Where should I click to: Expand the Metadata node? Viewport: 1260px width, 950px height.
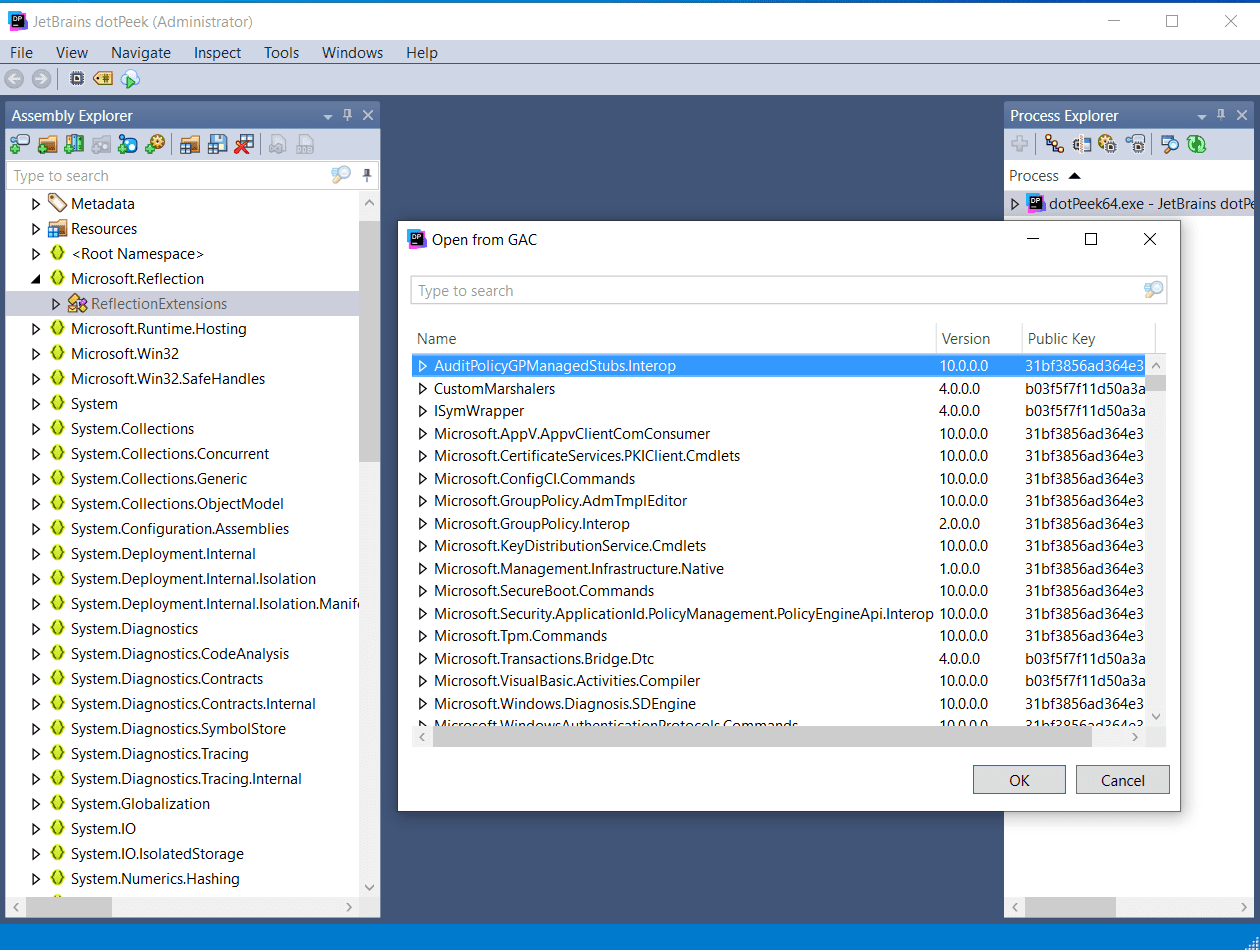36,204
